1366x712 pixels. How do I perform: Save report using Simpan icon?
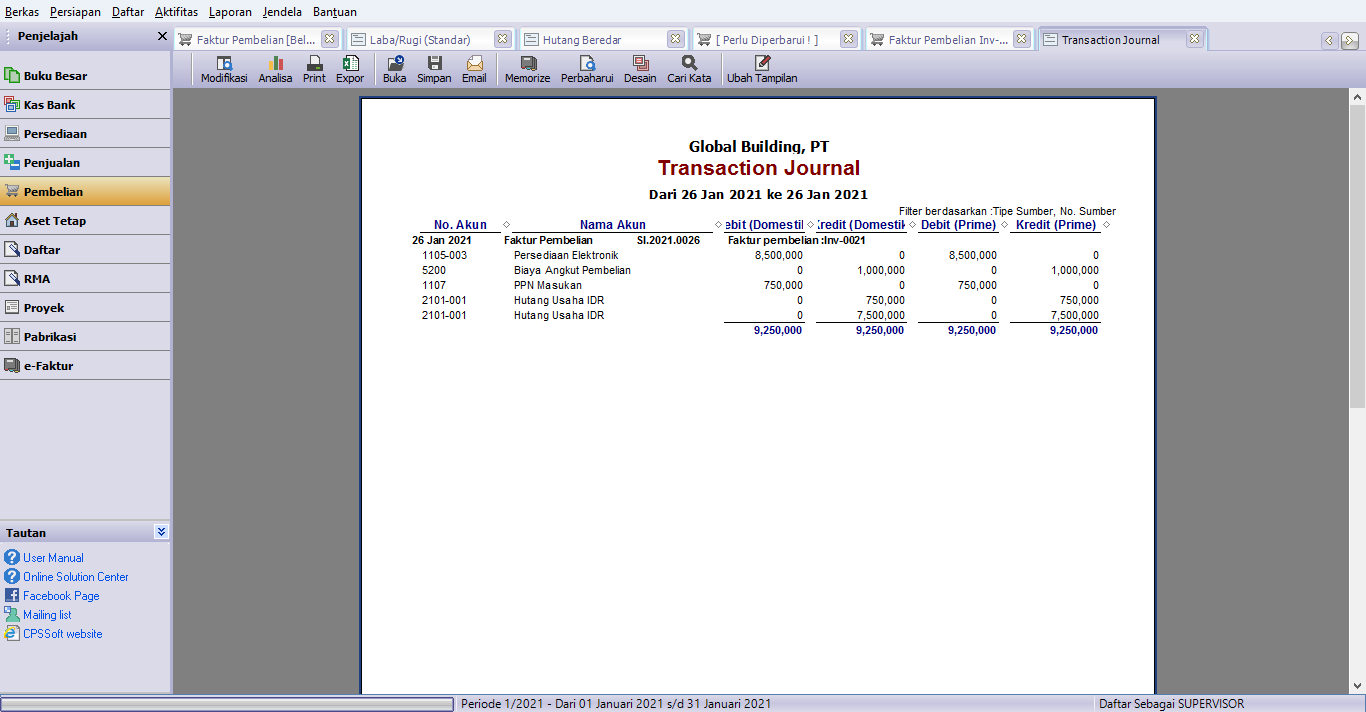coord(434,69)
